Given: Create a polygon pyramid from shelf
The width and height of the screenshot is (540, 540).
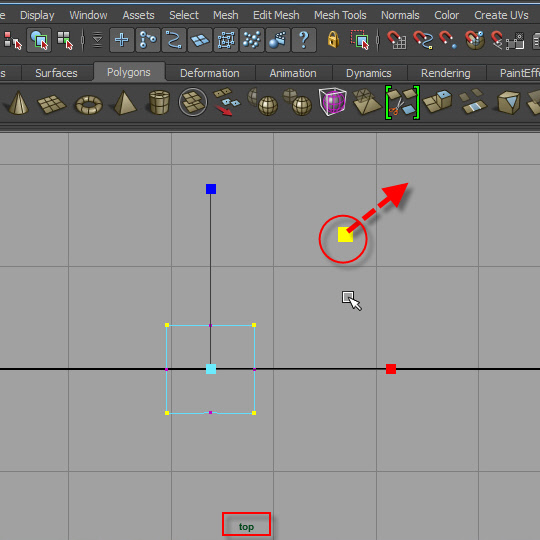Looking at the screenshot, I should coord(124,102).
